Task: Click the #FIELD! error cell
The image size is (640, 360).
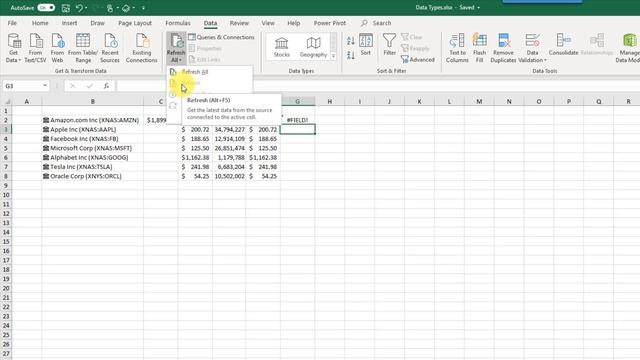Action: [298, 120]
